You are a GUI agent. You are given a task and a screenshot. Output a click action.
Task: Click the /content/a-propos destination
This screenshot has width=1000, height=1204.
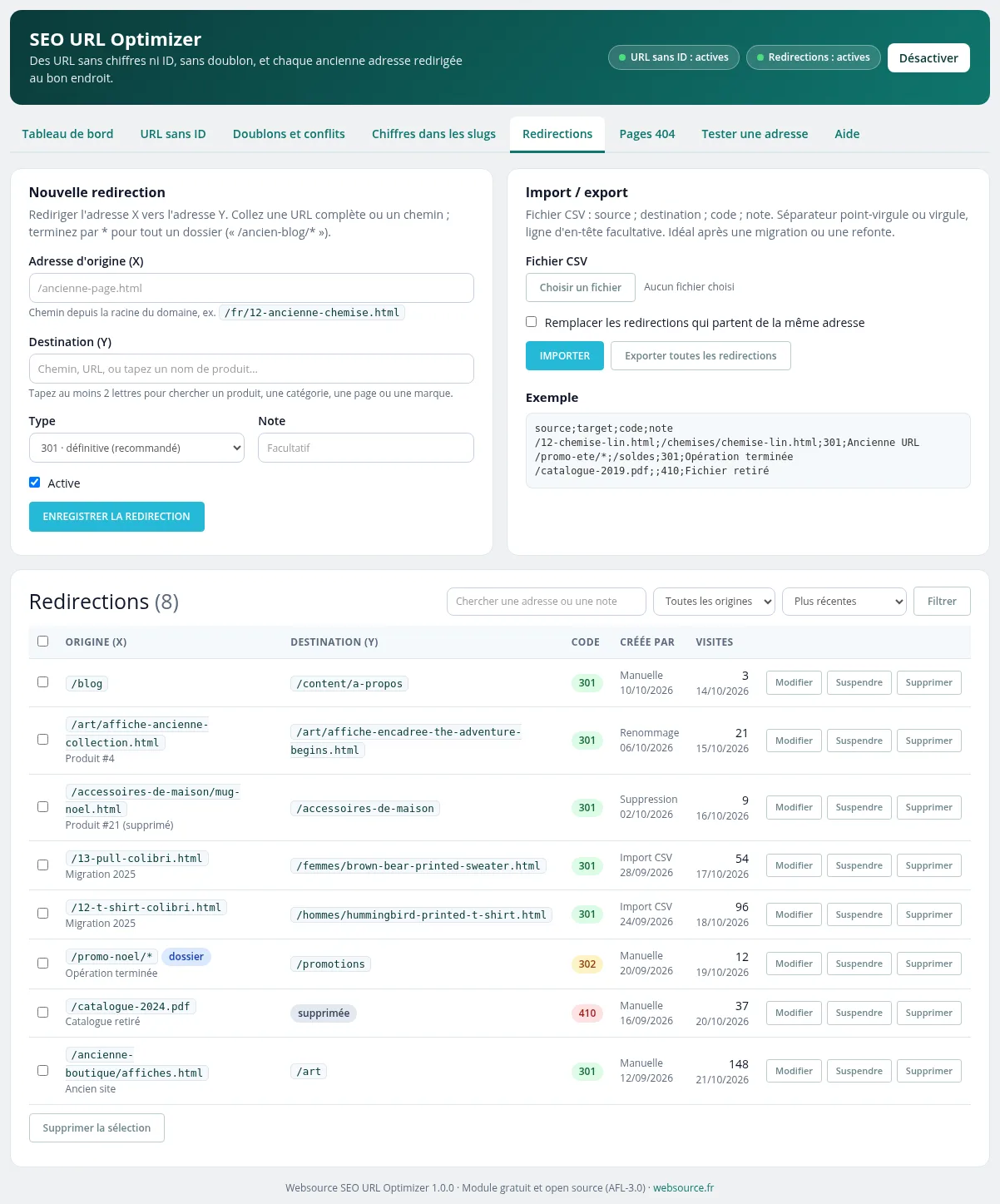[349, 684]
